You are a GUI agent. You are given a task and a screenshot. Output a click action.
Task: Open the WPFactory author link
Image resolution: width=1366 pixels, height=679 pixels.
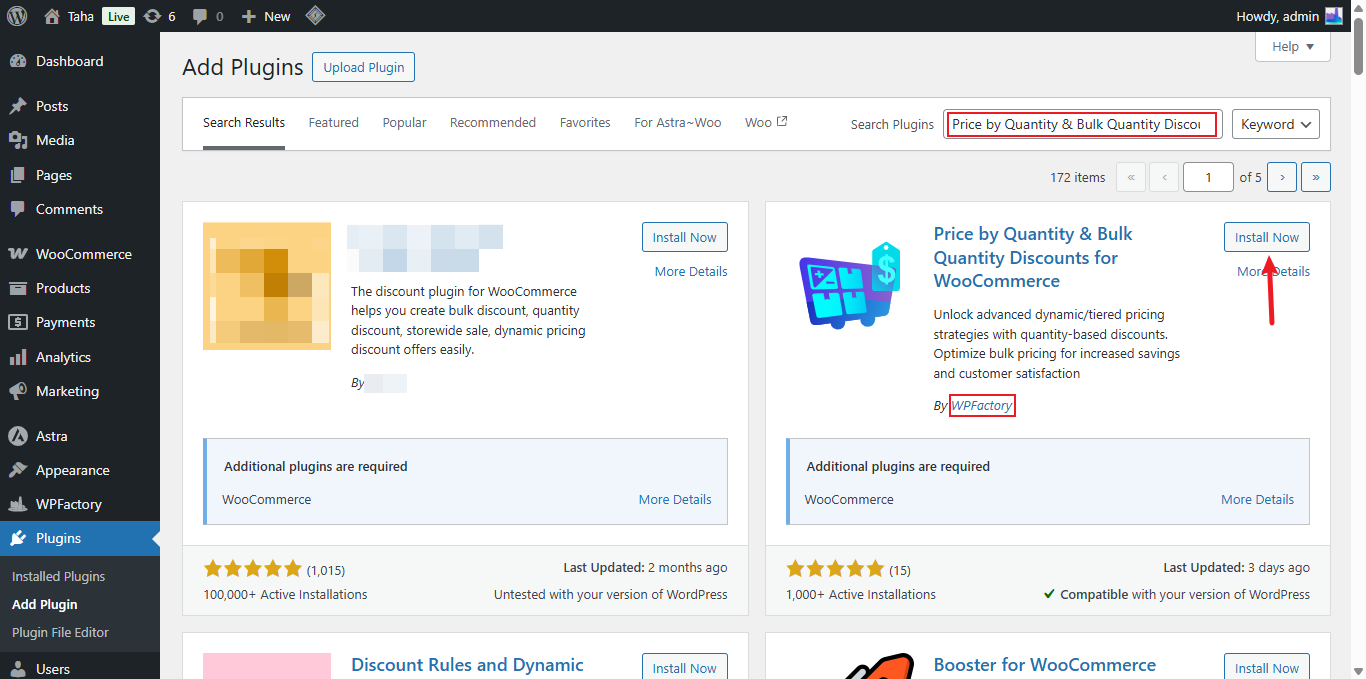click(982, 405)
